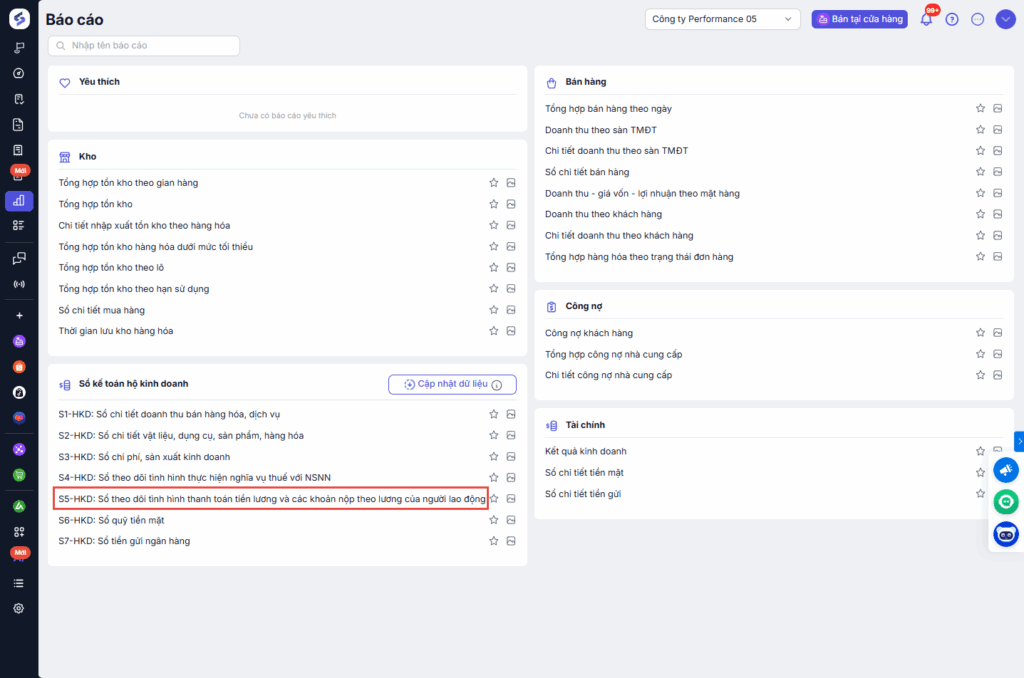
Task: Favorite the Công nợ khách hàng report
Action: pos(980,333)
